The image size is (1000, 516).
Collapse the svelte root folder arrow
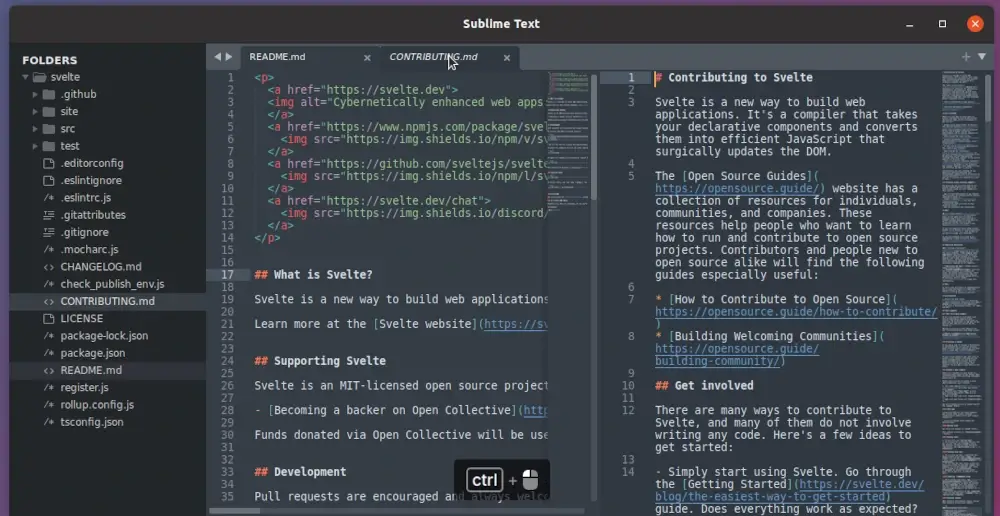pyautogui.click(x=26, y=77)
